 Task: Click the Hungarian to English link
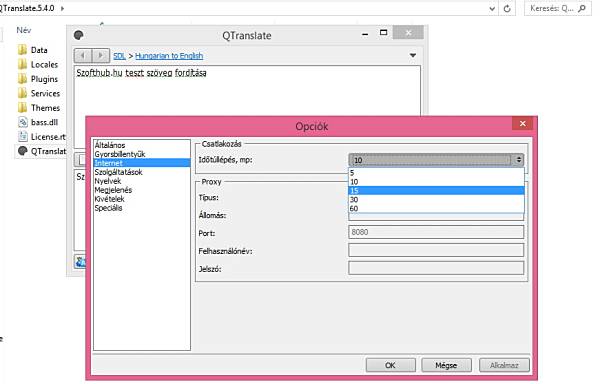(169, 56)
